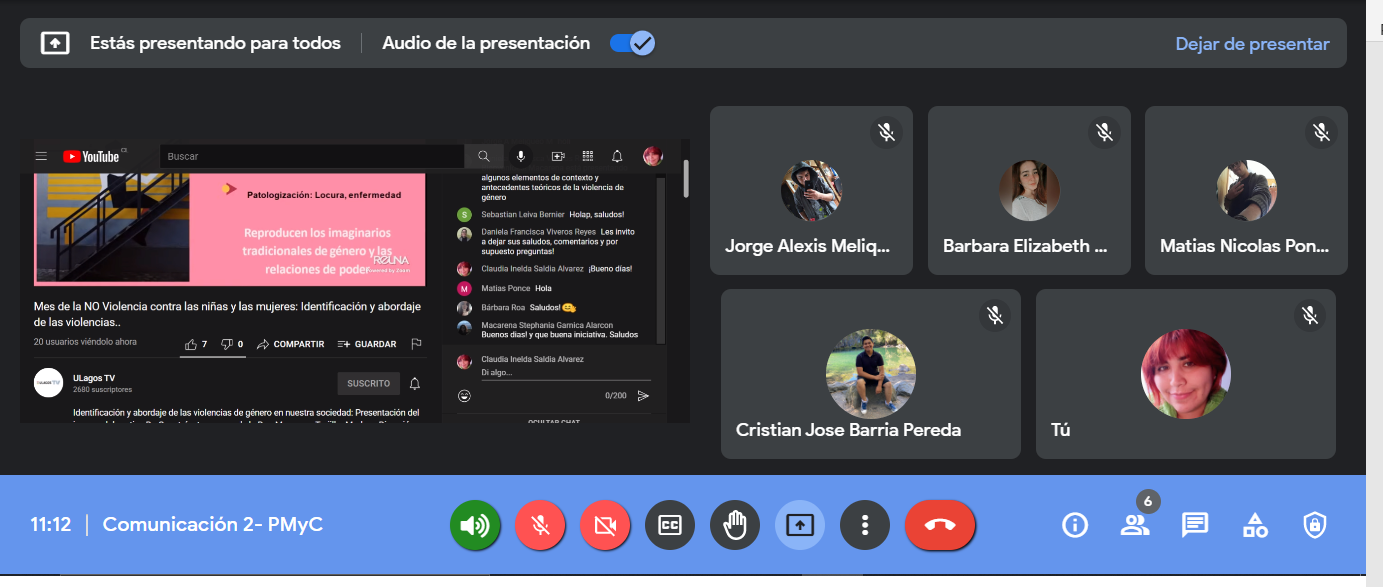Select Cristian Jose Barria Pereda tile
The width and height of the screenshot is (1383, 587).
pyautogui.click(x=870, y=374)
